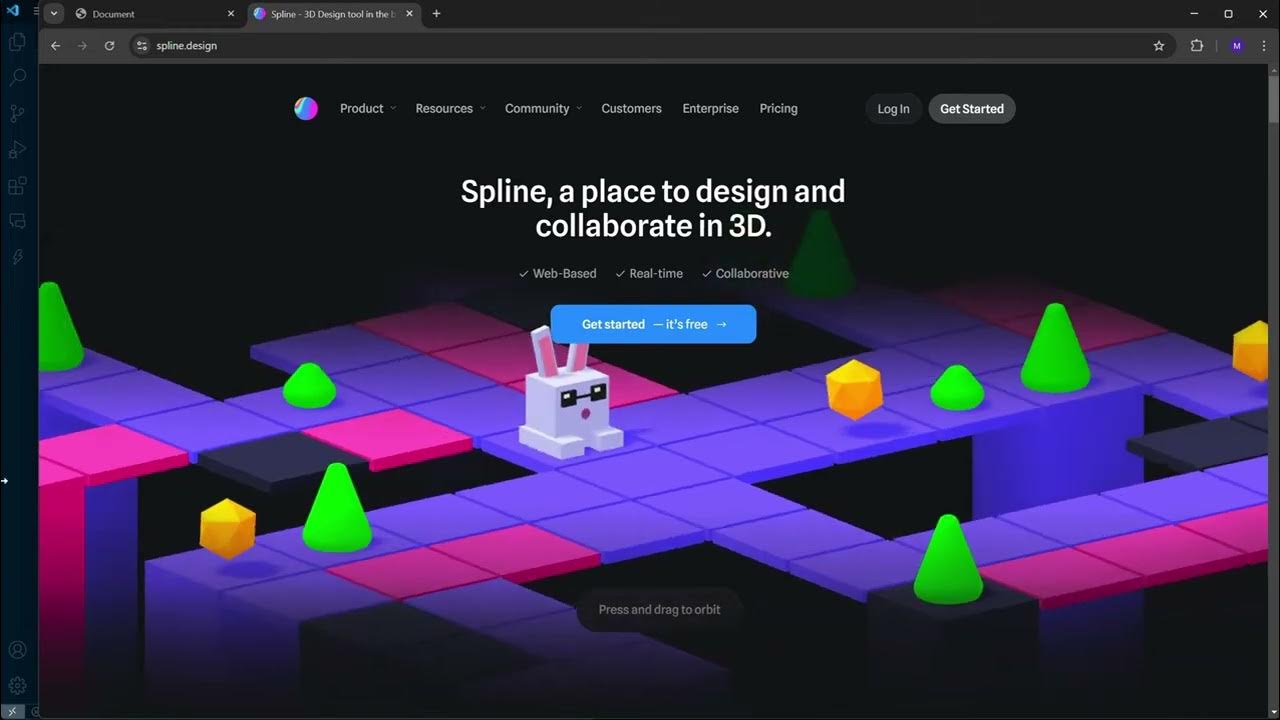The image size is (1280, 720).
Task: Open the VS Code Search icon
Action: point(17,78)
